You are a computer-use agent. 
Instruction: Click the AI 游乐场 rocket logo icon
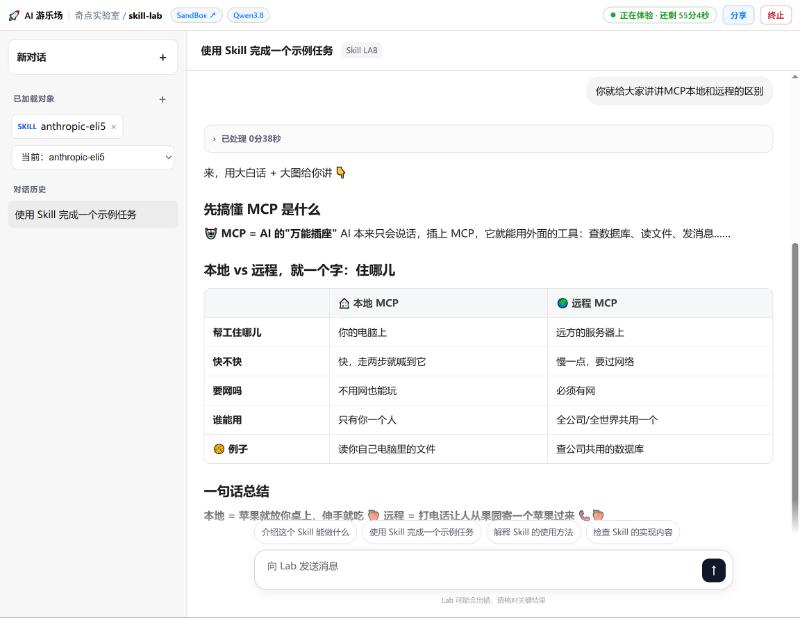click(14, 15)
